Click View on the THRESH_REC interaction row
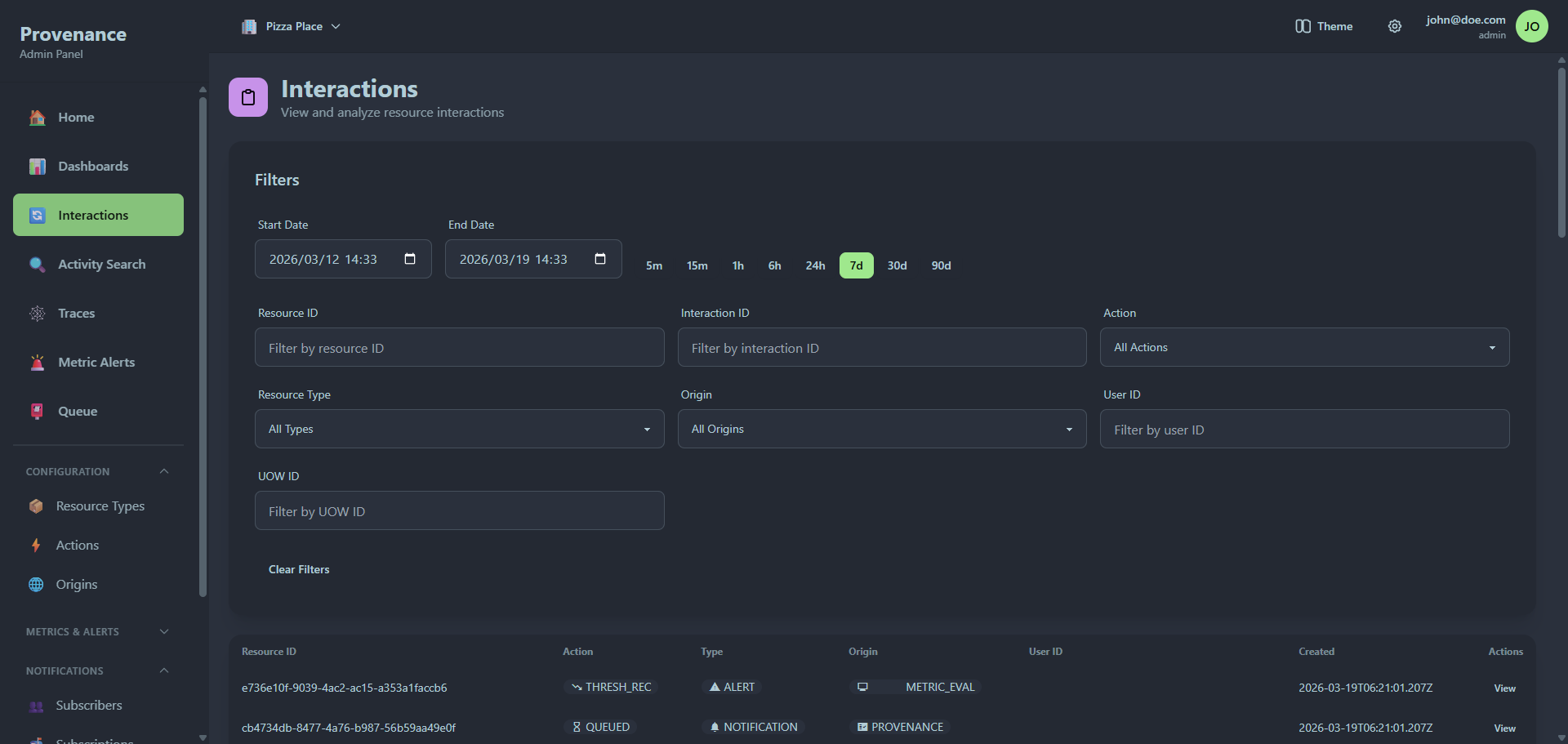Image resolution: width=1568 pixels, height=744 pixels. (x=1503, y=688)
